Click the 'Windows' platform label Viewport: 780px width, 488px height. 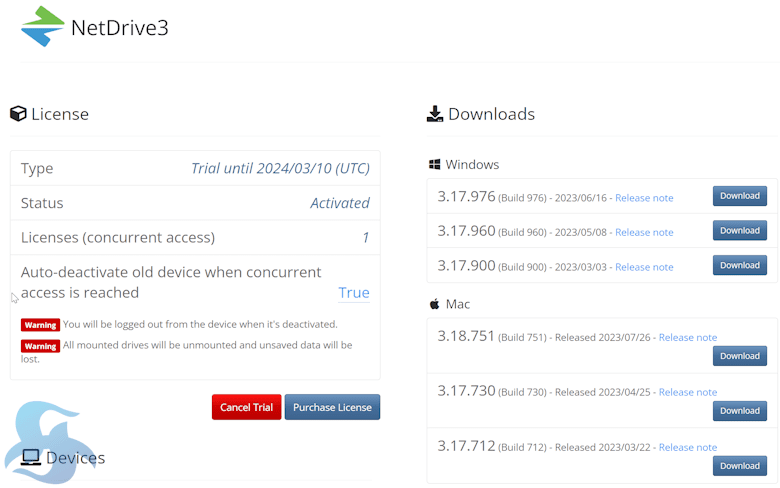472,165
